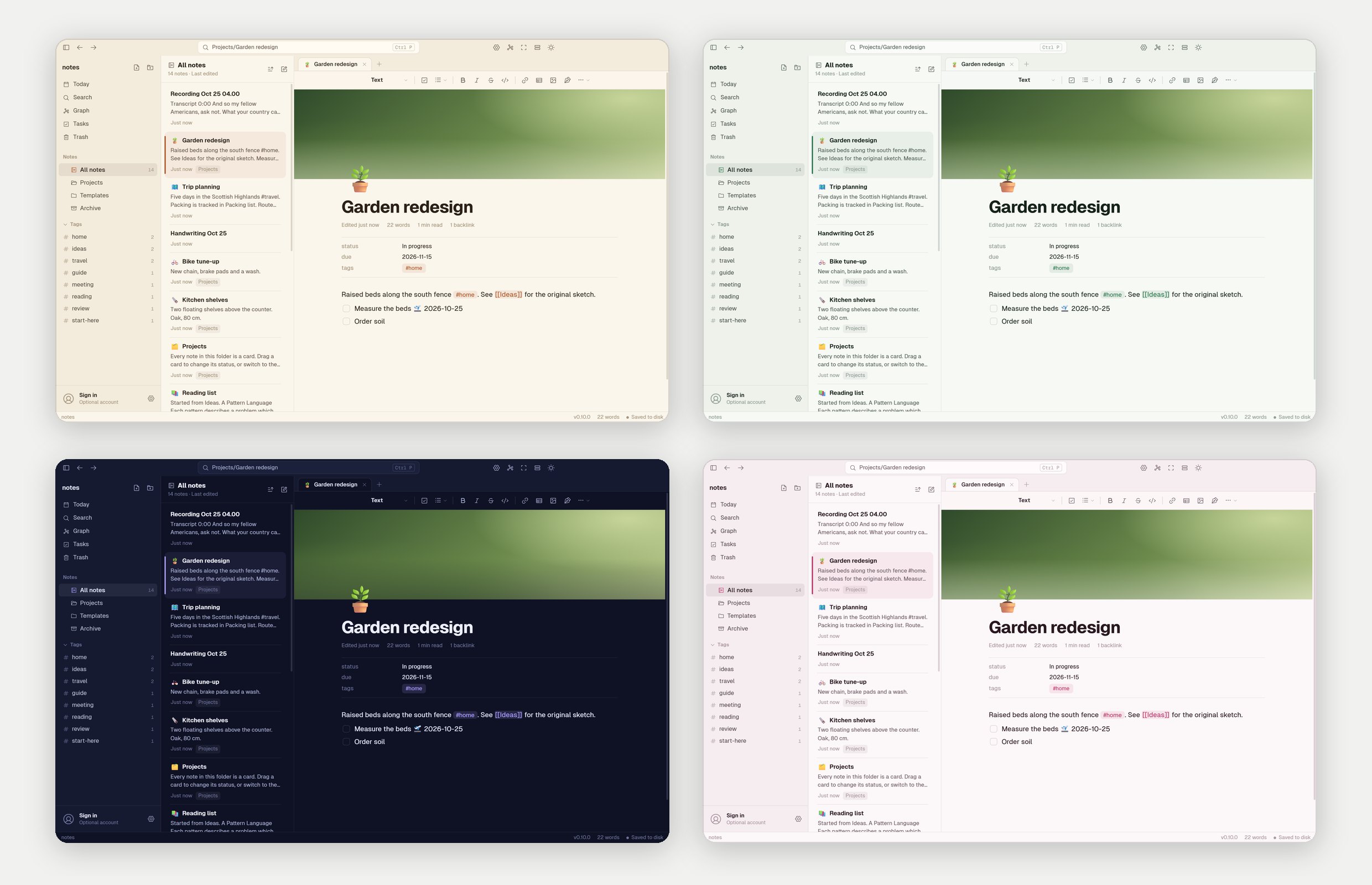1372x885 pixels.
Task: Open the Text block-type dropdown in cream window
Action: point(389,80)
